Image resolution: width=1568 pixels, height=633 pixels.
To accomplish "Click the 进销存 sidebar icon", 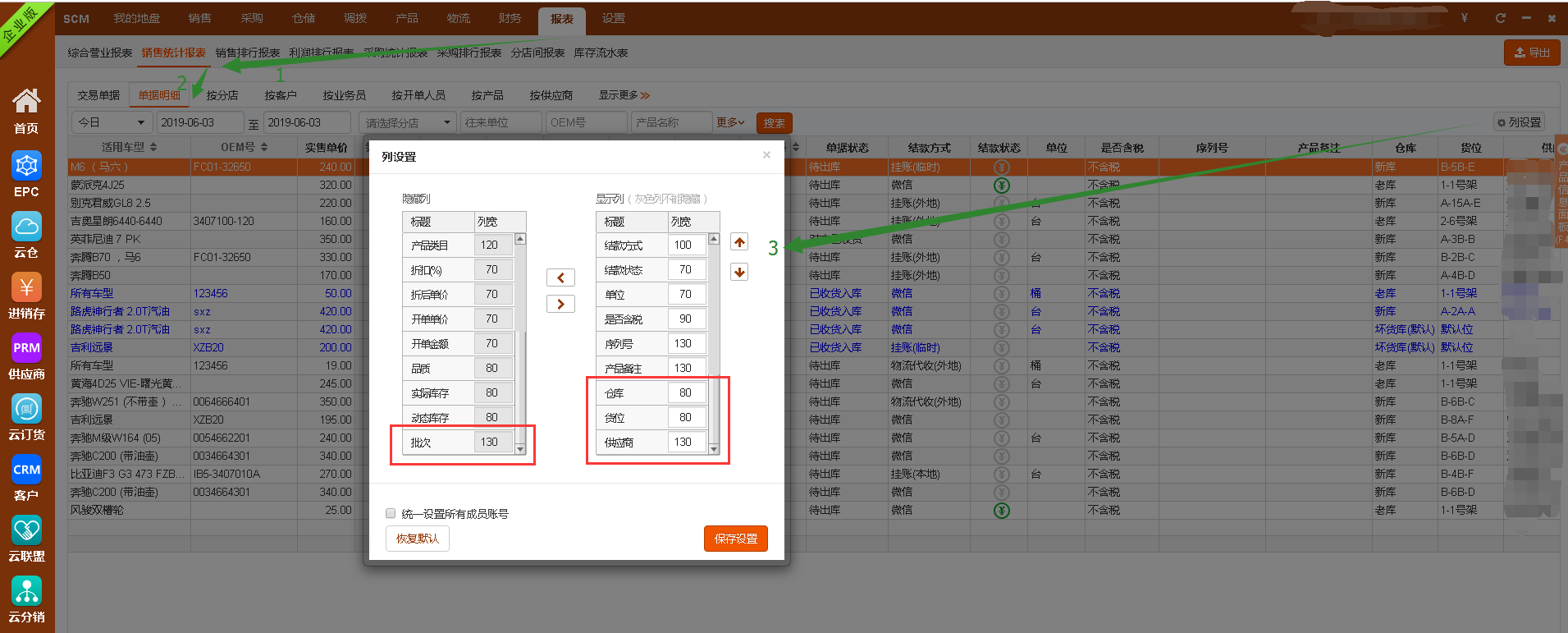I will (26, 288).
